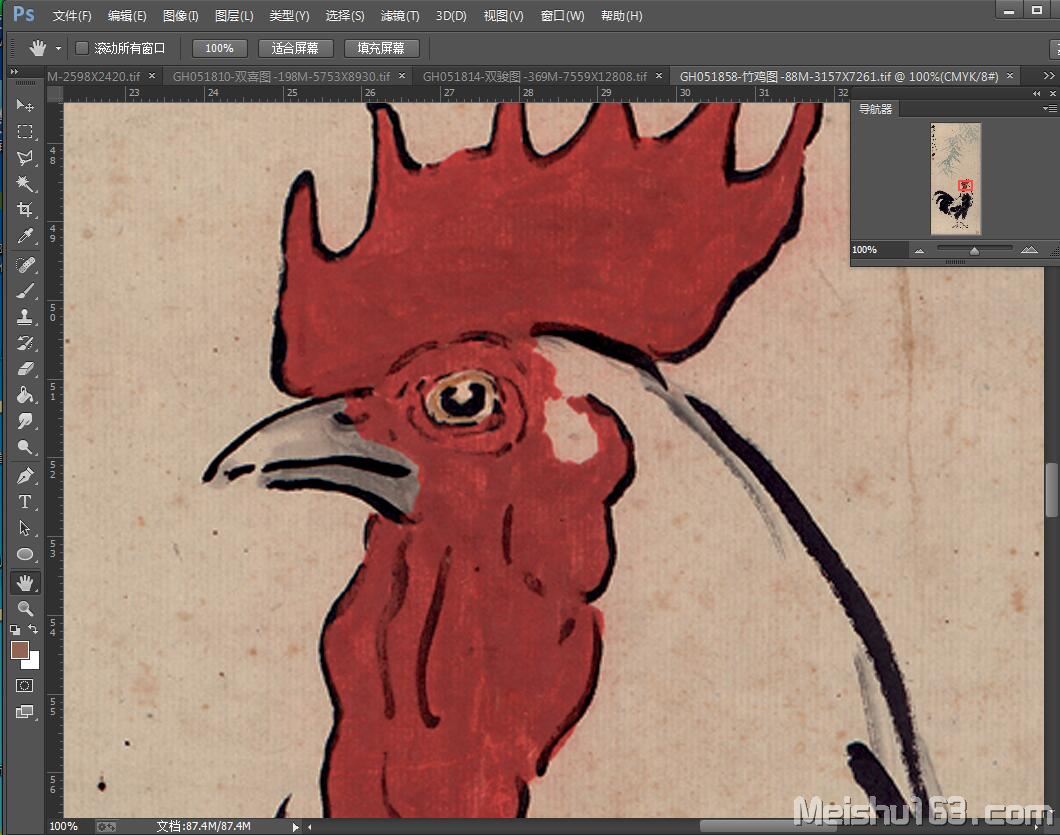Open the 滤镜(T) menu
The image size is (1060, 835).
tap(400, 16)
